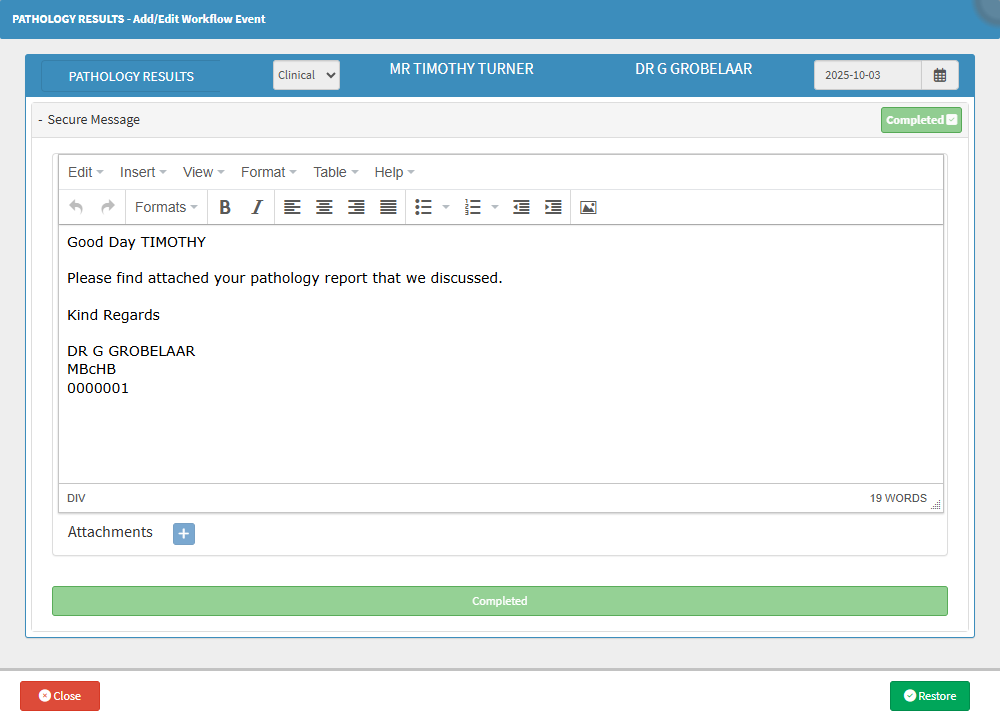This screenshot has height=721, width=1000.
Task: Click the MBcHB line in the signature
Action: 91,369
